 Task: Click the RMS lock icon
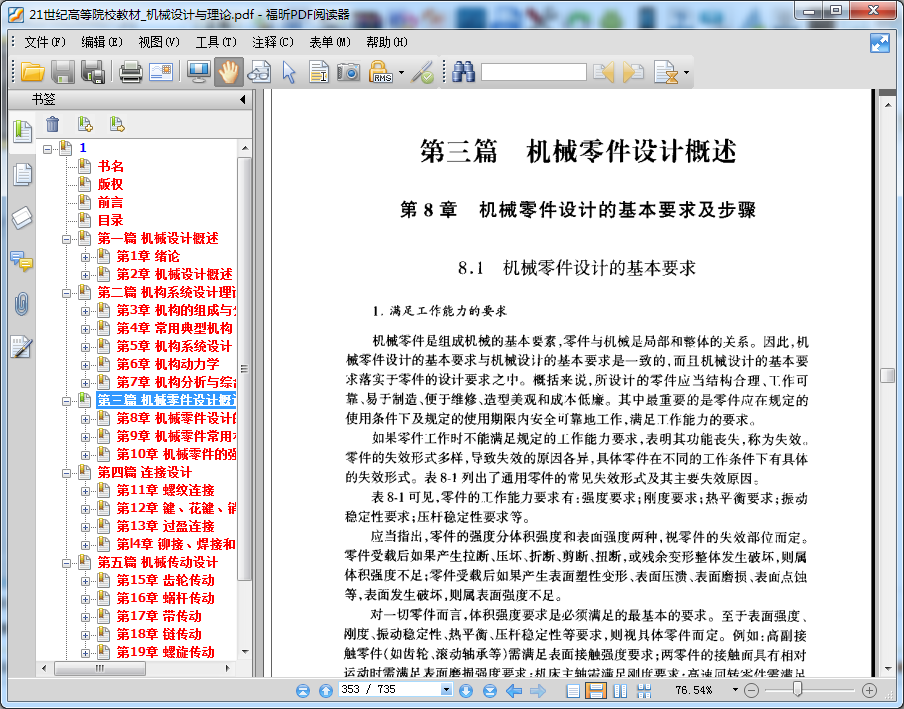[x=381, y=72]
